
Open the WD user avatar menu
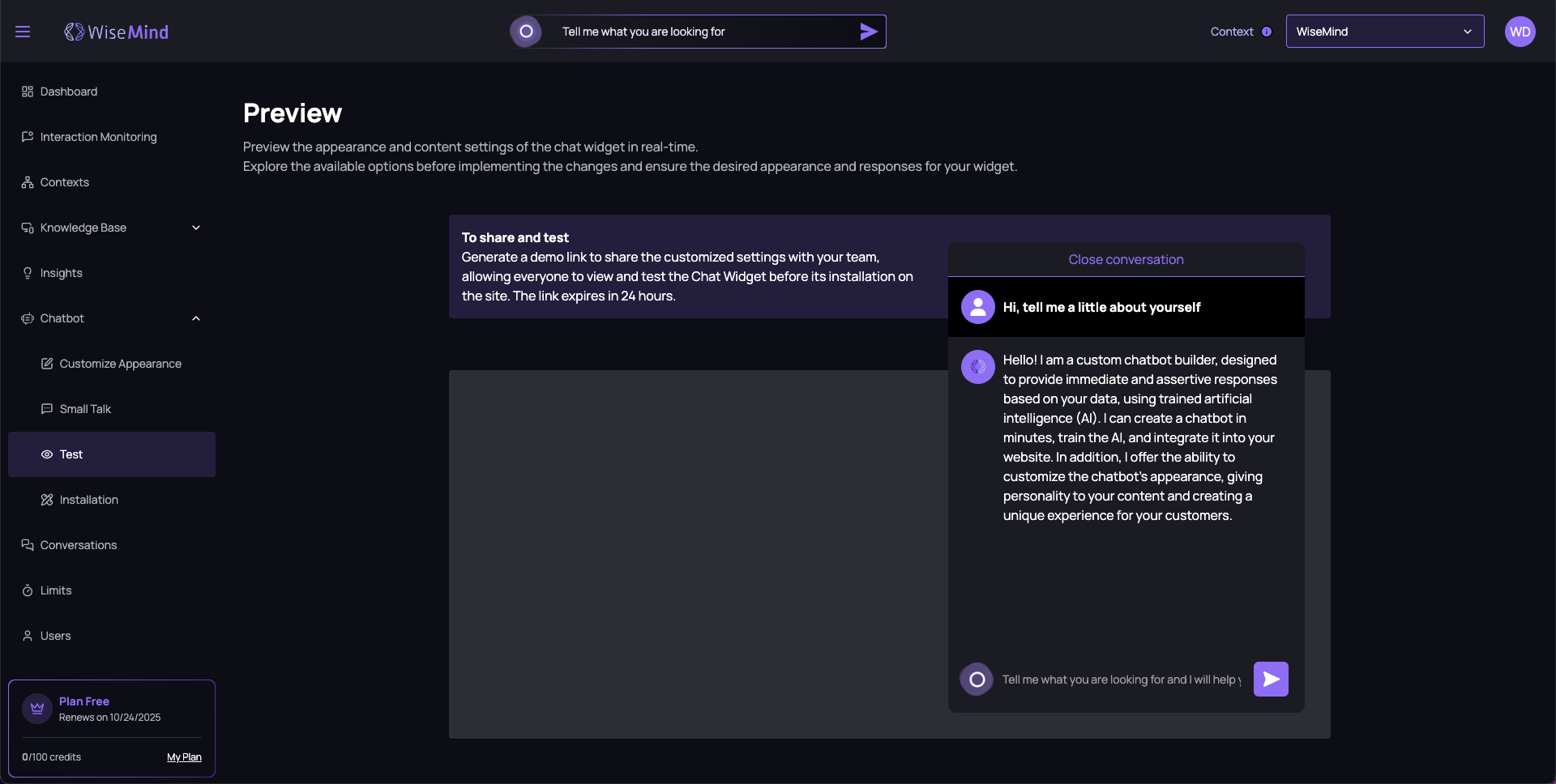pyautogui.click(x=1520, y=32)
